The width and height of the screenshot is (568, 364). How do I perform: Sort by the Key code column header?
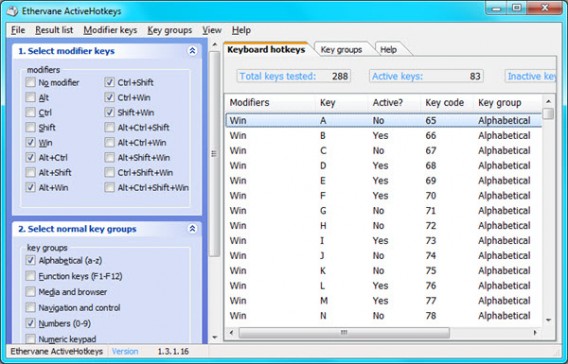coord(447,102)
